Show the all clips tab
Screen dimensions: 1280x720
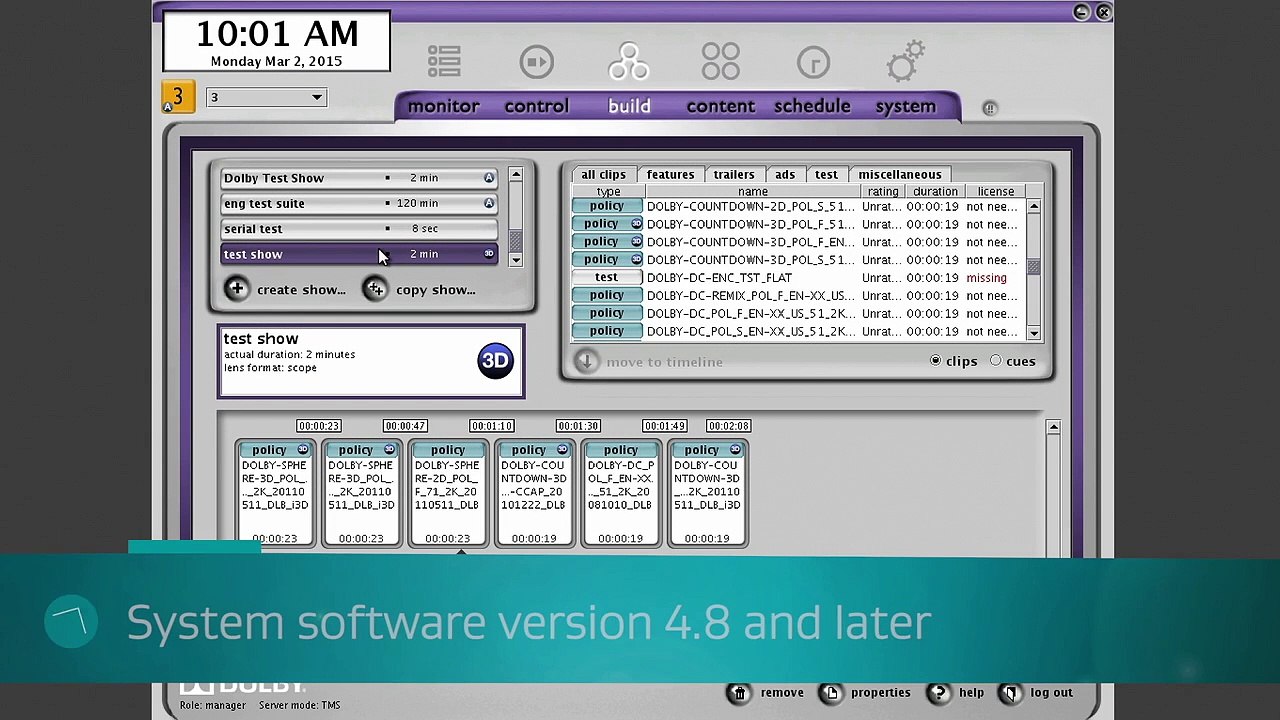tap(603, 174)
